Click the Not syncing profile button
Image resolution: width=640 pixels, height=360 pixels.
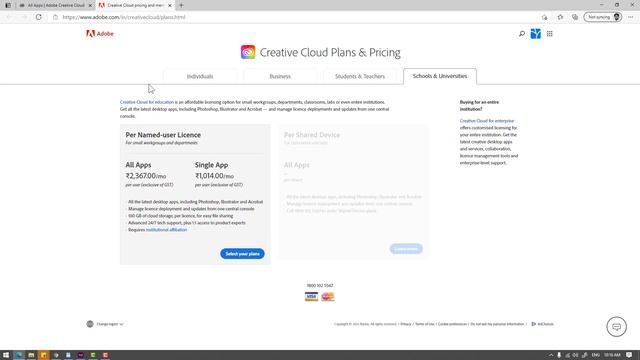click(x=603, y=17)
